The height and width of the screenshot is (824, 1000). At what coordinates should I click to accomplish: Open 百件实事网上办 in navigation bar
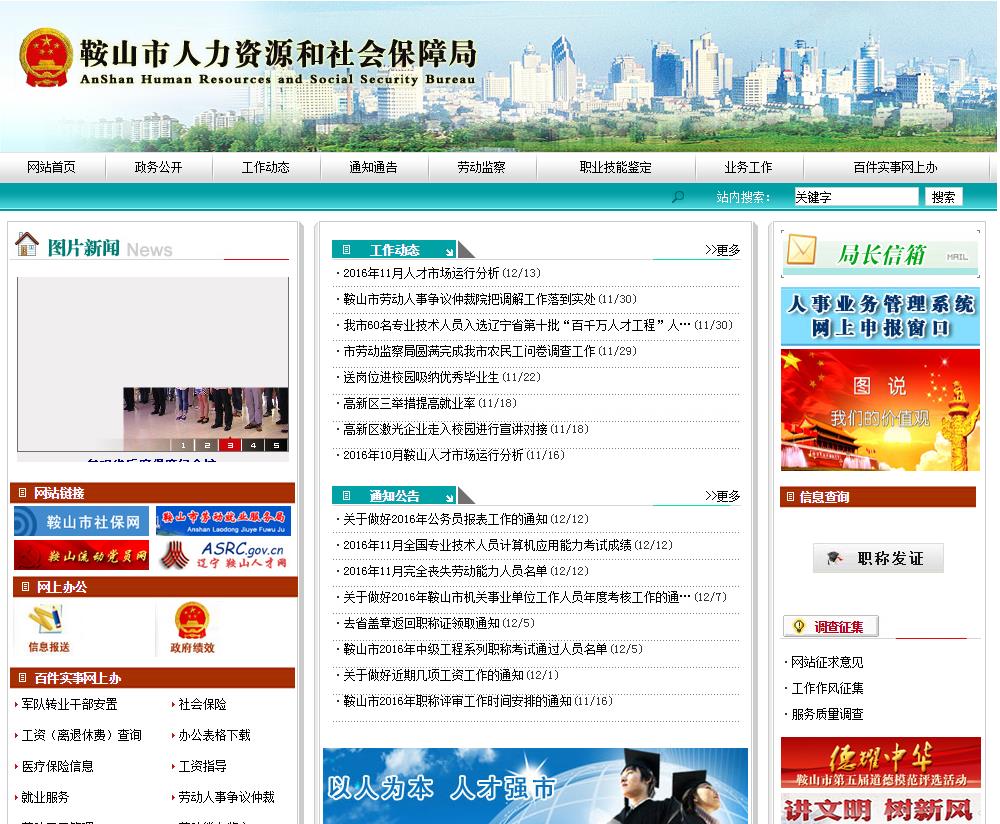895,167
